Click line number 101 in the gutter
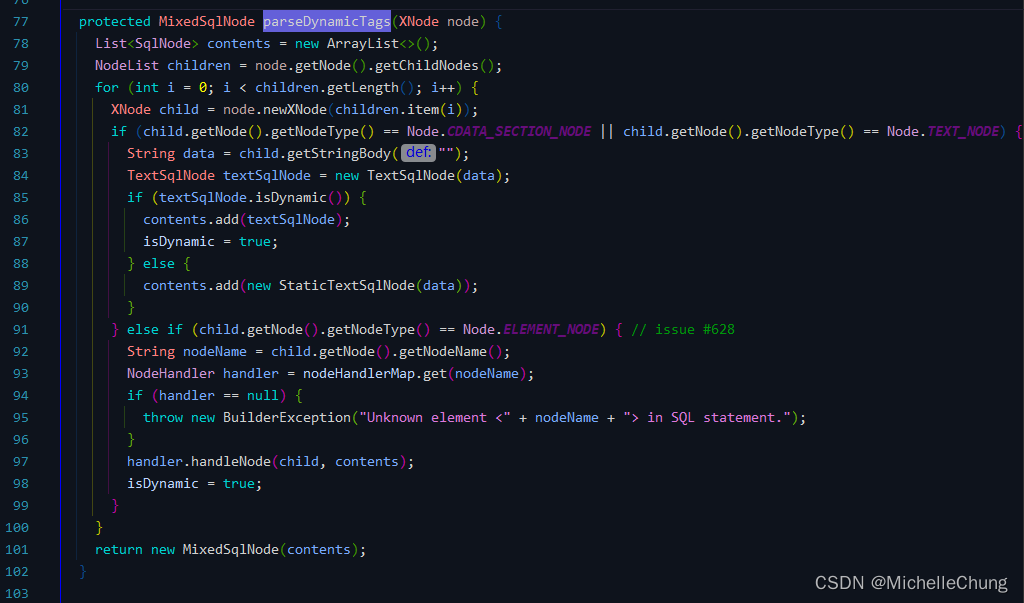 17,549
